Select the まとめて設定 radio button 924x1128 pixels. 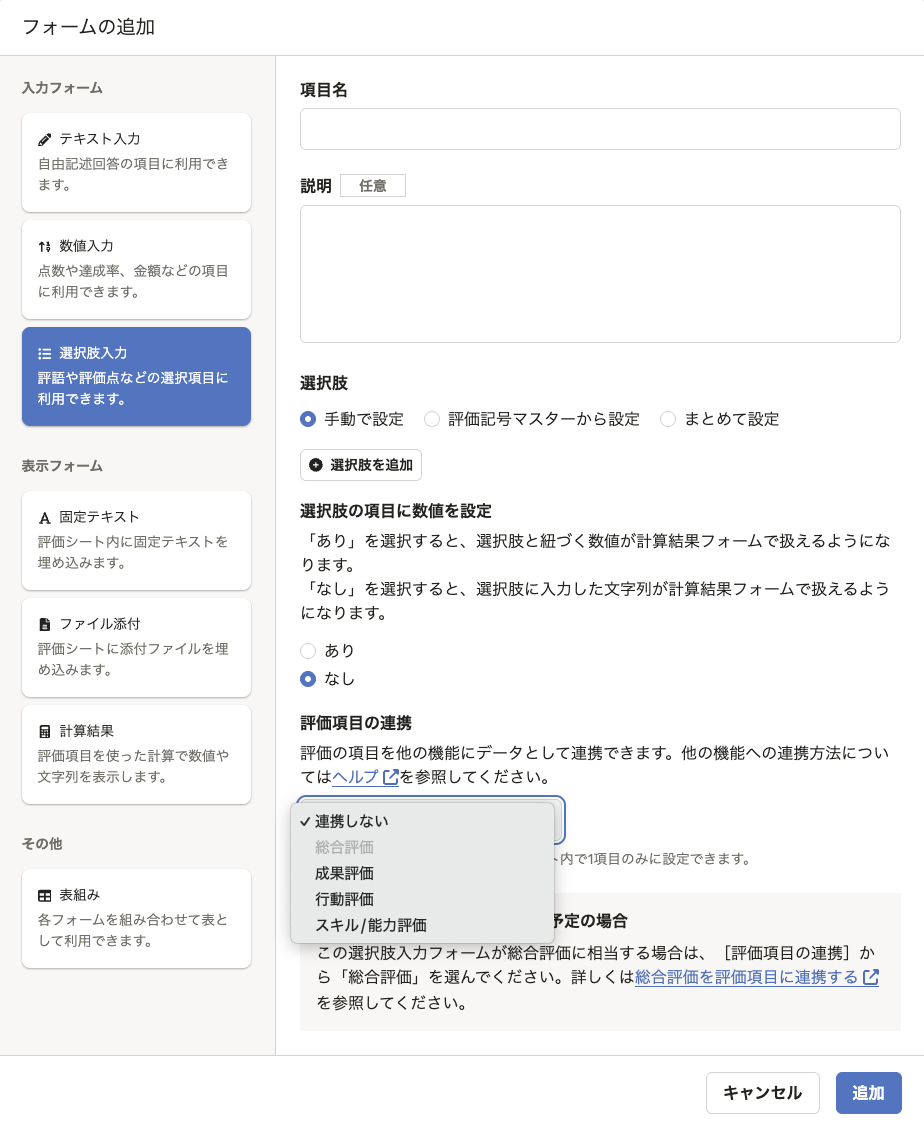coord(668,419)
